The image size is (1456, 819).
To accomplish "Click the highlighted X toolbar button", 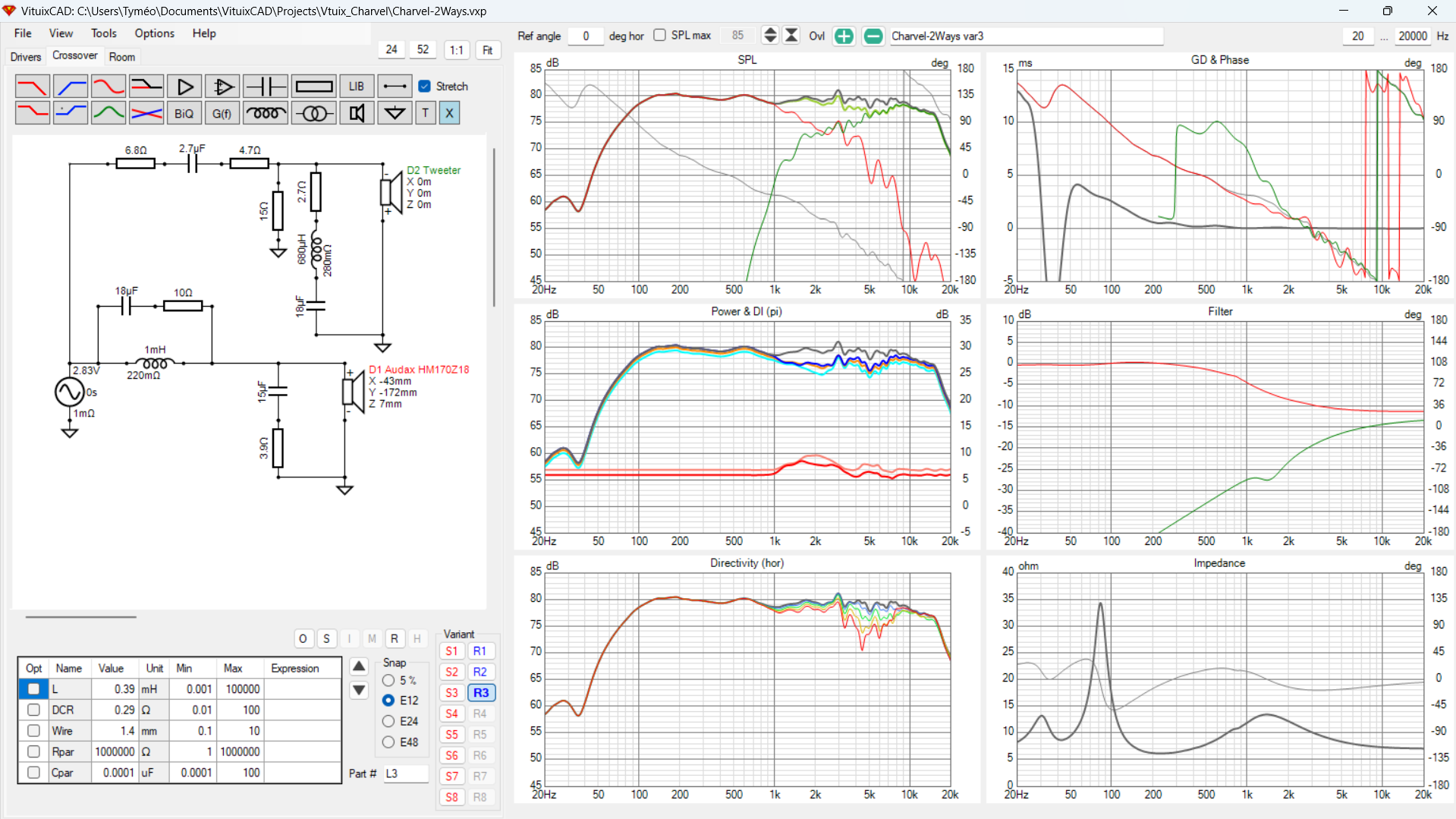I will pos(449,113).
